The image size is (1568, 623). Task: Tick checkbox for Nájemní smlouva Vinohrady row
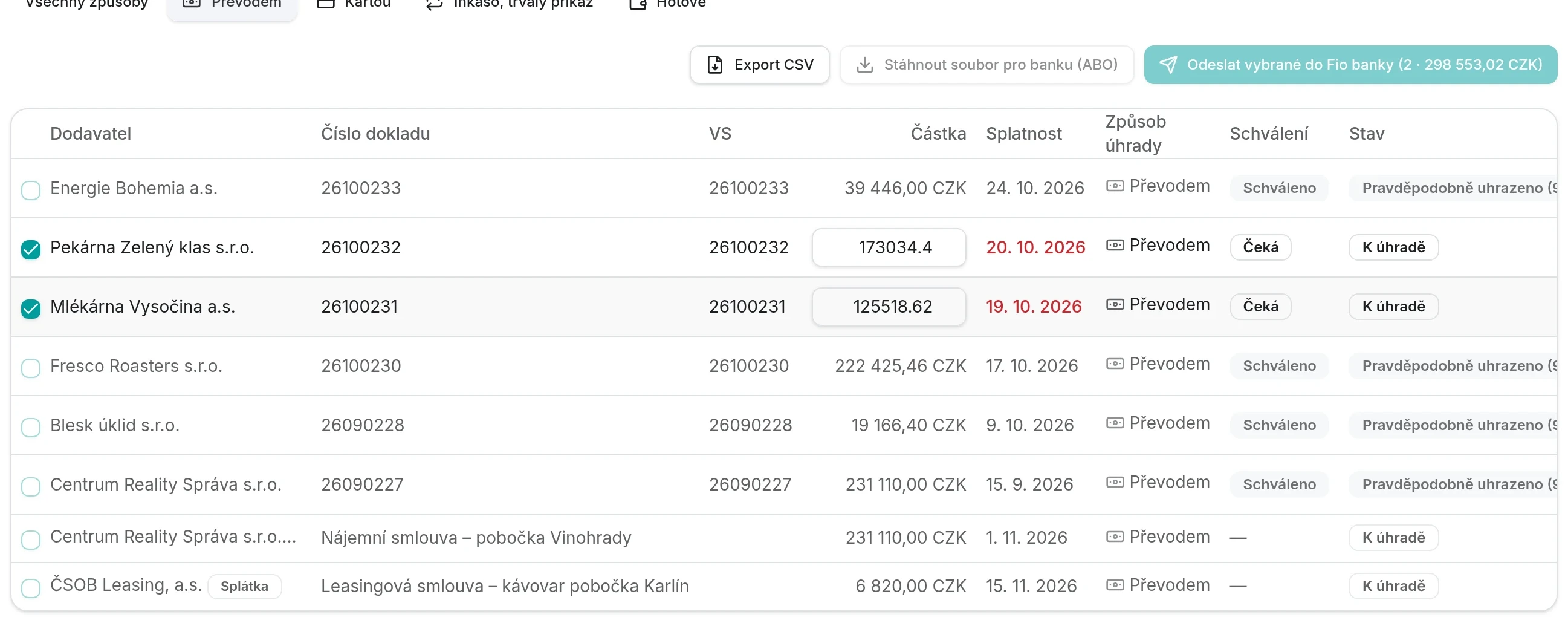30,539
